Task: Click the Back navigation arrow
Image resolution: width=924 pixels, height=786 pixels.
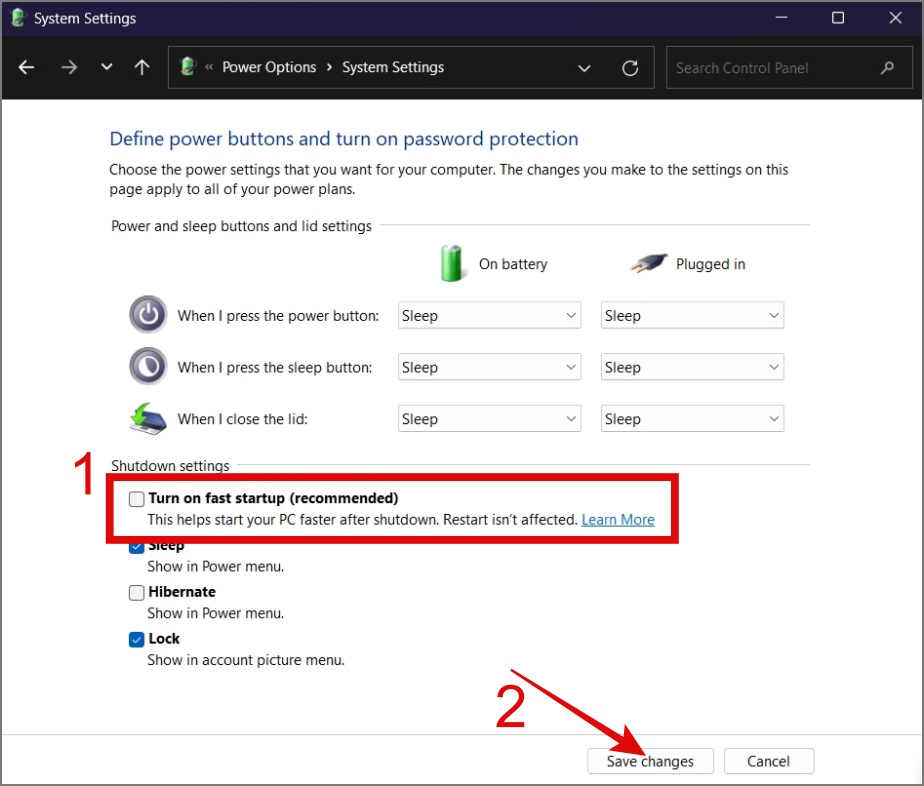Action: (27, 68)
